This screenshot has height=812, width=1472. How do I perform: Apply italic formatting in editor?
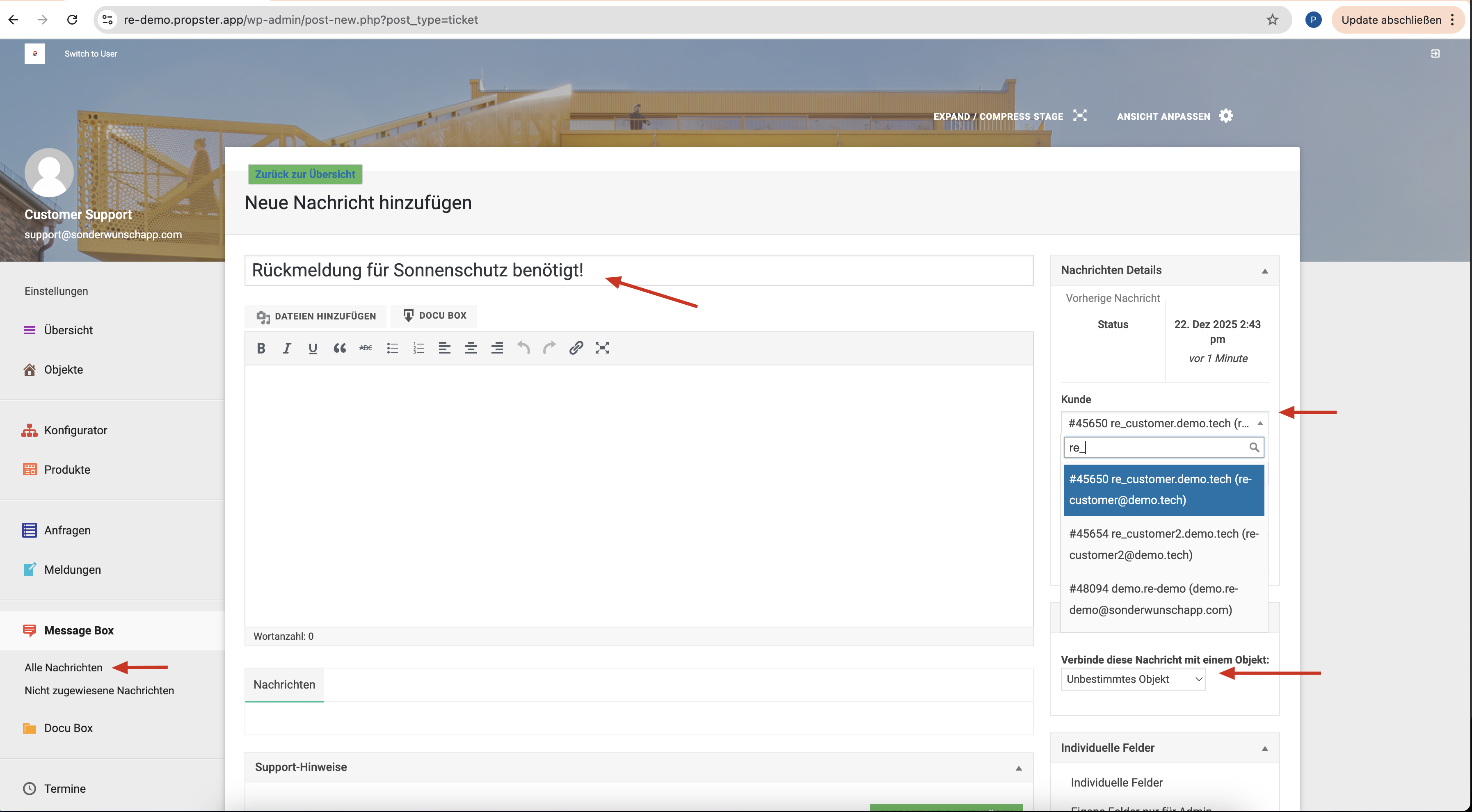coord(287,348)
